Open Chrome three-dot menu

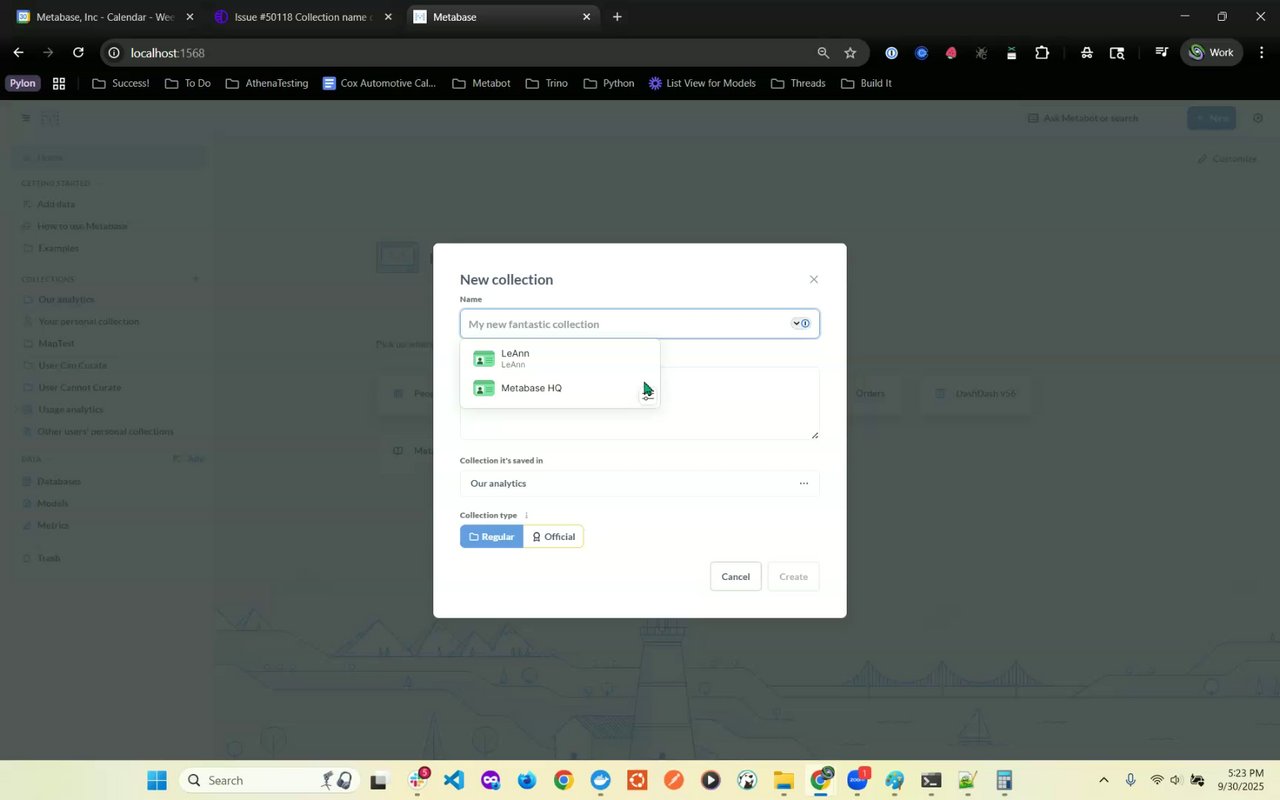coord(1261,53)
